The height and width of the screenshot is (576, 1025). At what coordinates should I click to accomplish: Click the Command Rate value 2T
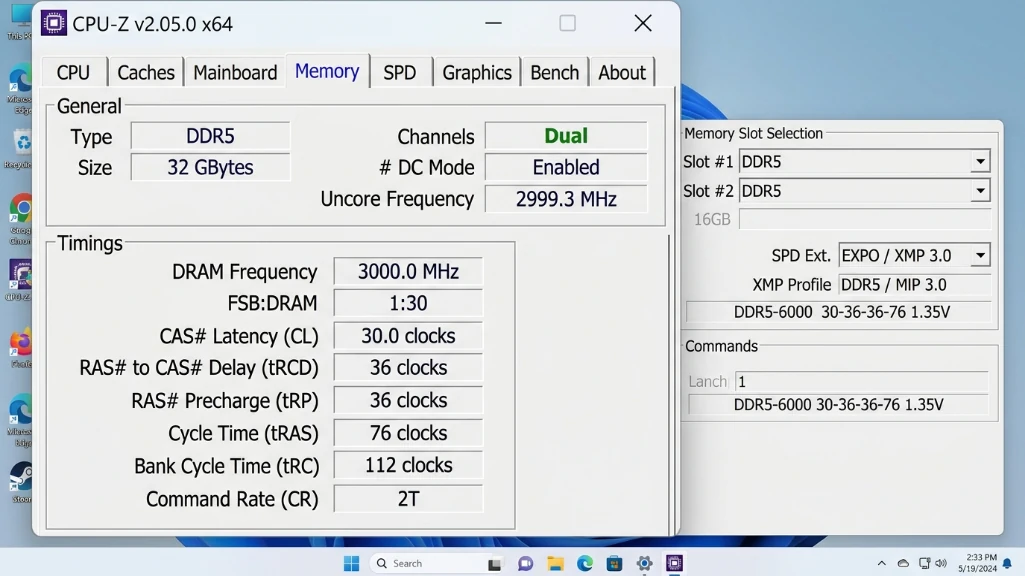point(408,499)
